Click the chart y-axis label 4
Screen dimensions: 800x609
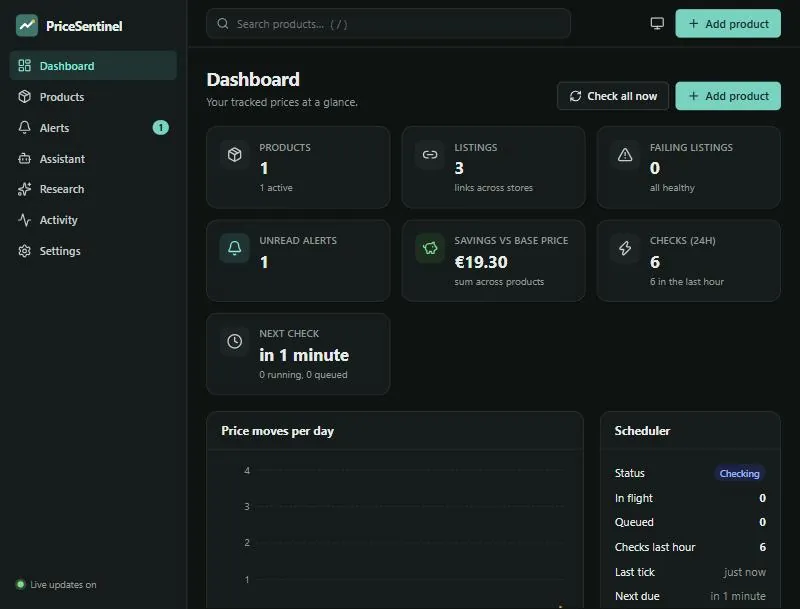click(247, 470)
